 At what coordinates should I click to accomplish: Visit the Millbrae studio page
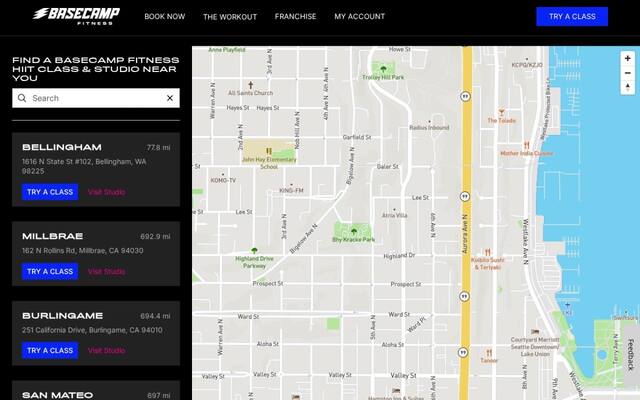point(107,271)
